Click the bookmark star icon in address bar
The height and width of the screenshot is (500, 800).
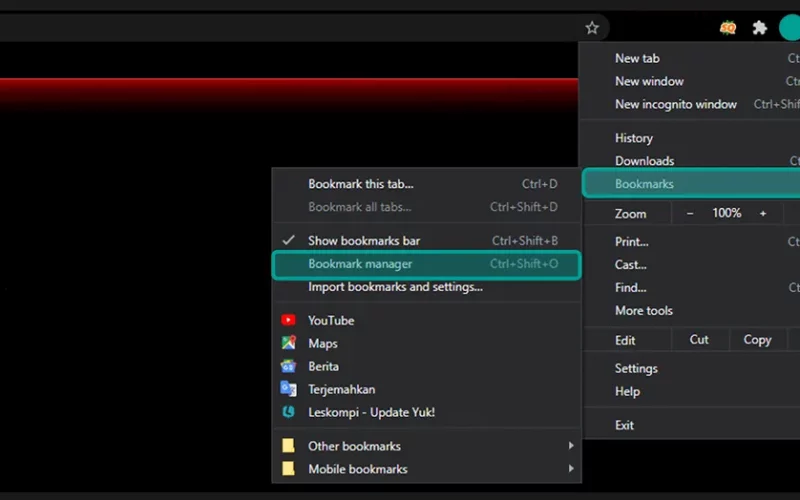click(x=592, y=28)
